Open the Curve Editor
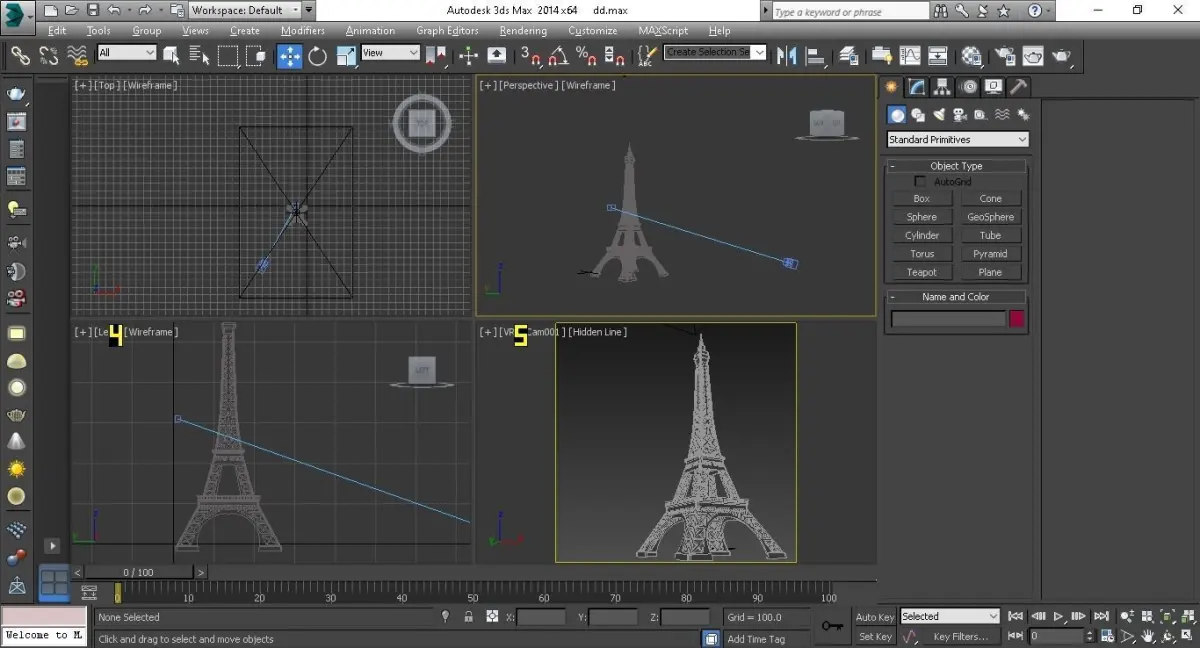 point(910,55)
